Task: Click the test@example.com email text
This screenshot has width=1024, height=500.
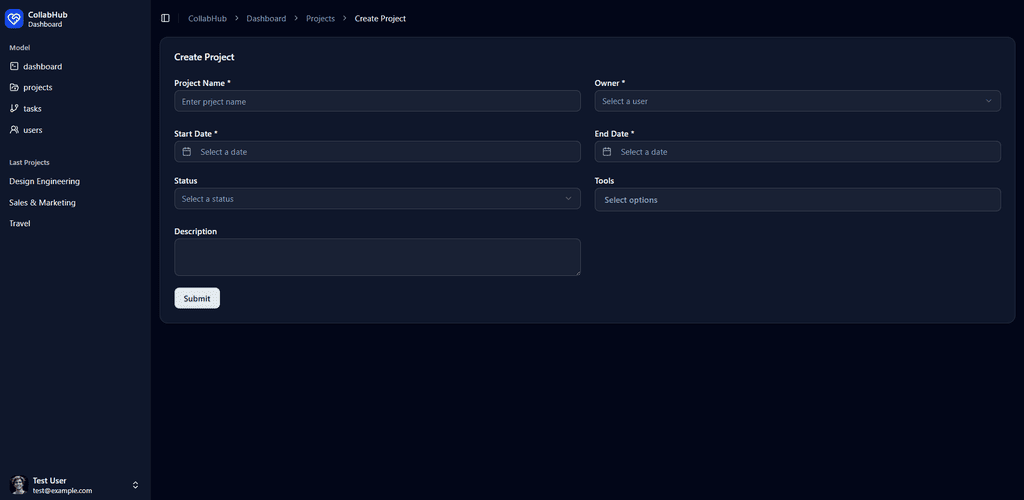Action: click(62, 490)
